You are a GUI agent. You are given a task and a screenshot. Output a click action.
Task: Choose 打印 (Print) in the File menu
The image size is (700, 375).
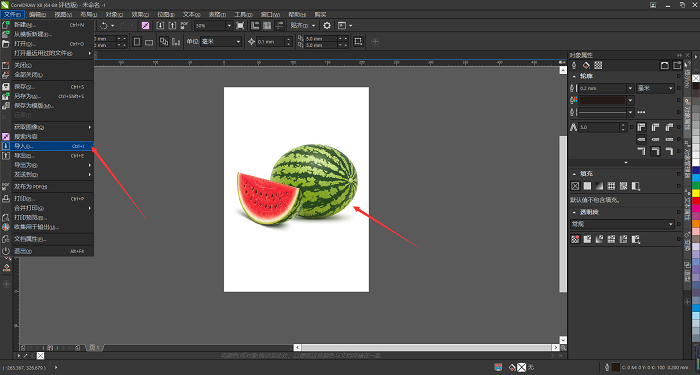click(x=47, y=199)
